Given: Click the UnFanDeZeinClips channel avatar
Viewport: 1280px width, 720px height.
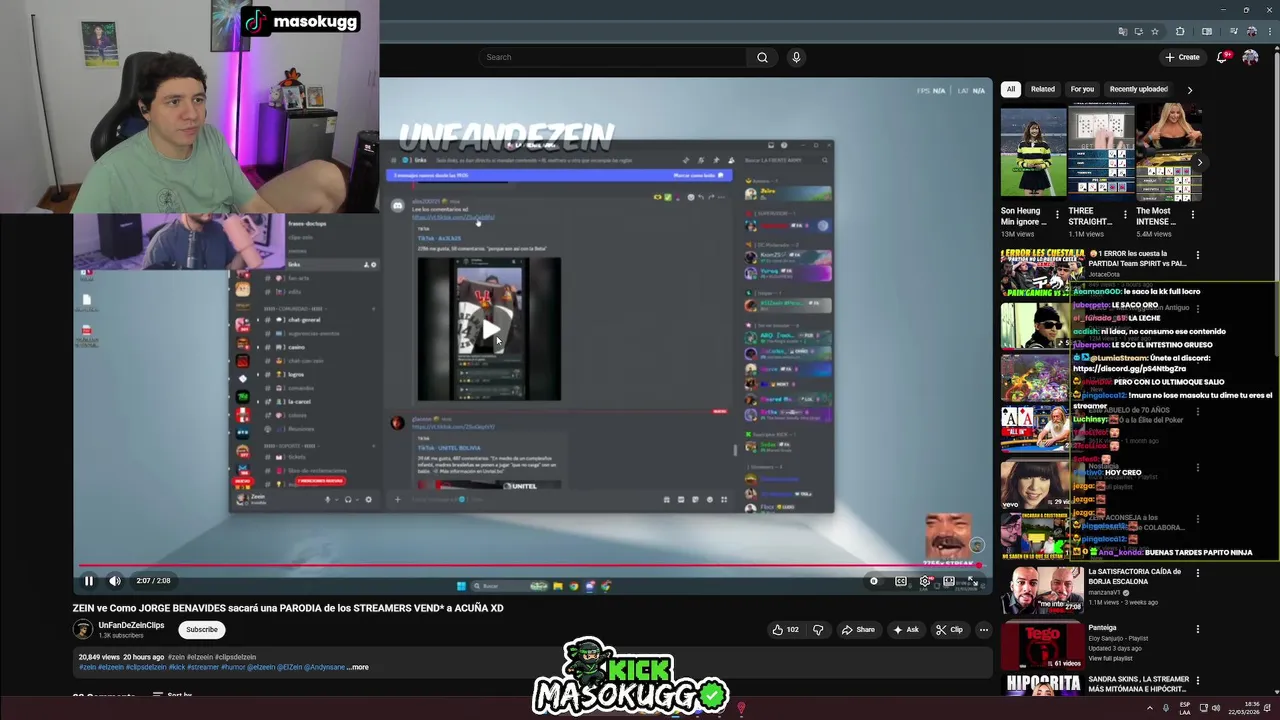Looking at the screenshot, I should (83, 629).
